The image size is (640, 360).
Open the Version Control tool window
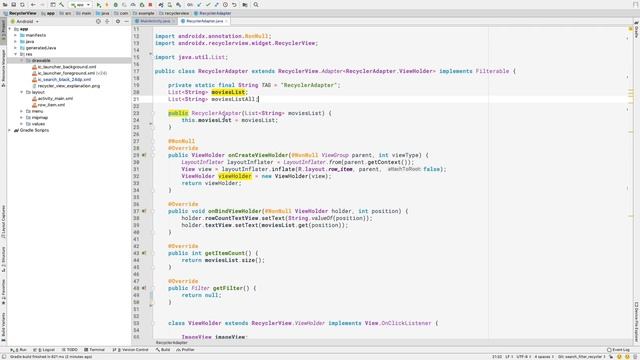click(x=131, y=350)
